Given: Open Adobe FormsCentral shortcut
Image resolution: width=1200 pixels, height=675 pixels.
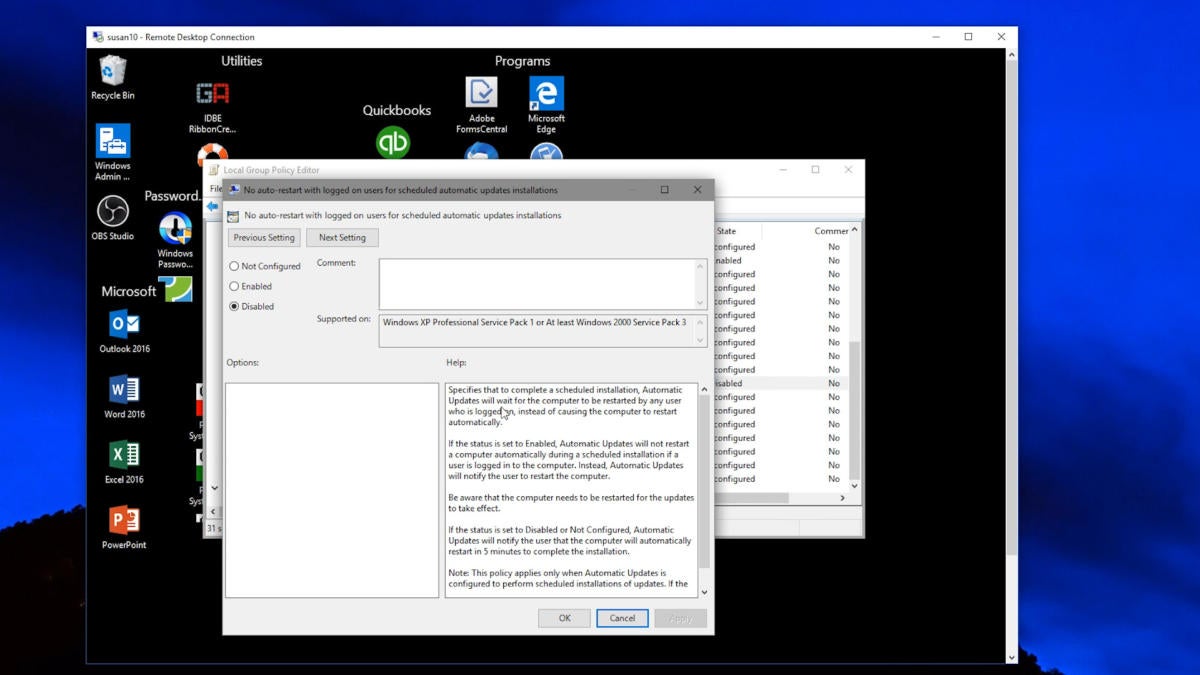Looking at the screenshot, I should (481, 105).
